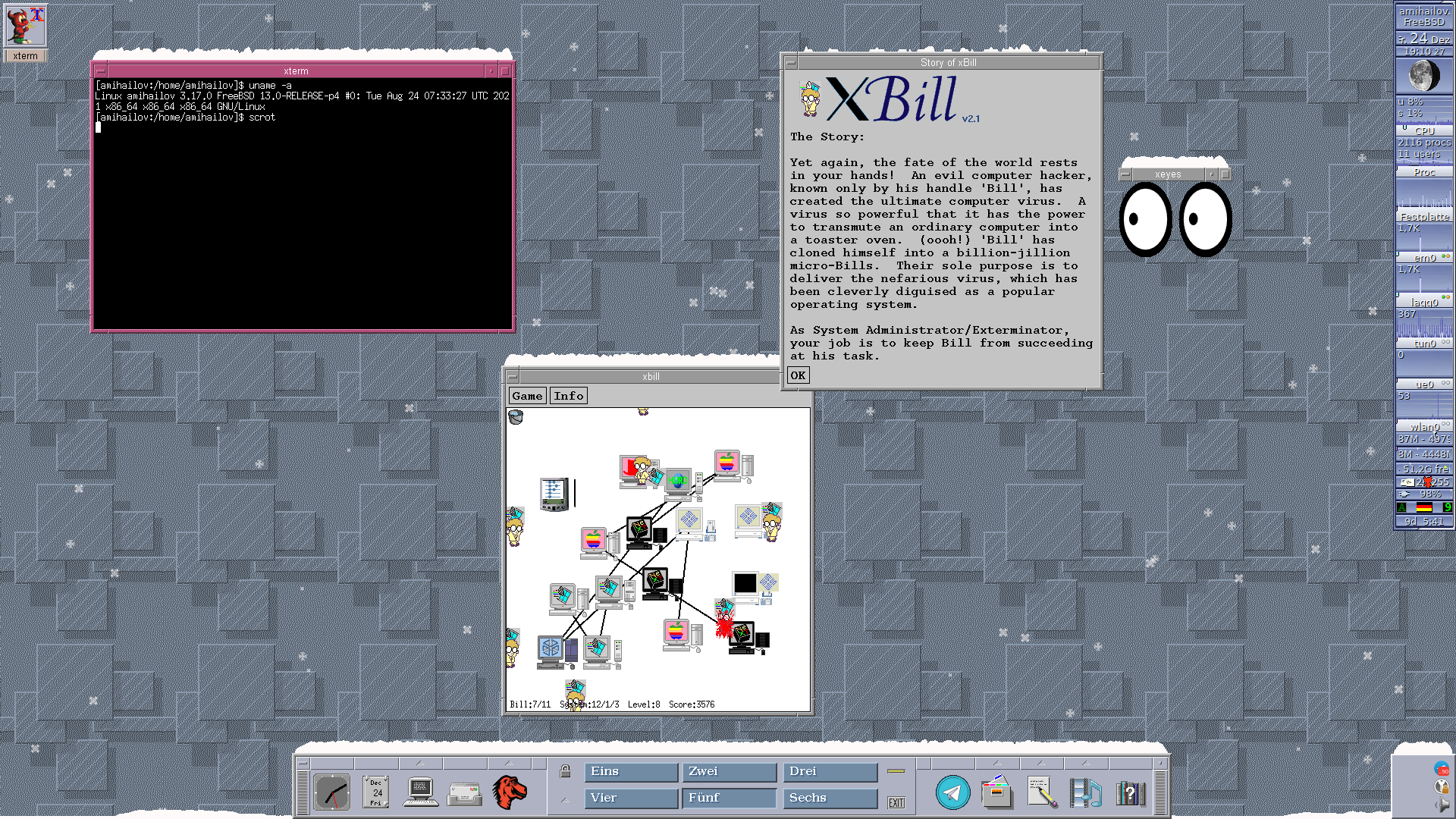
Task: Click the top-right Apple computer in xbill
Action: (x=733, y=466)
